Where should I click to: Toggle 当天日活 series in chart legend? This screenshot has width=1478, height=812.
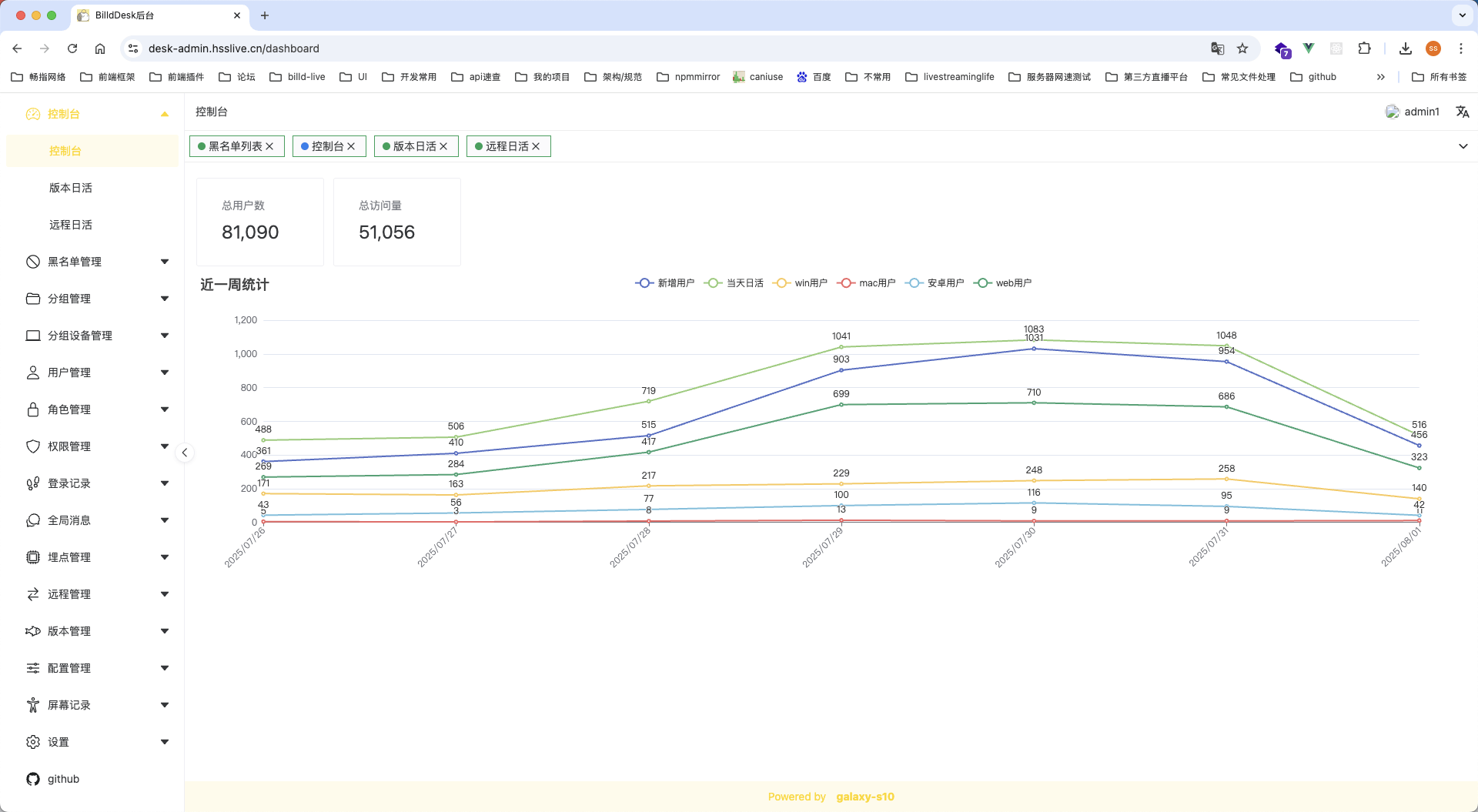(734, 283)
